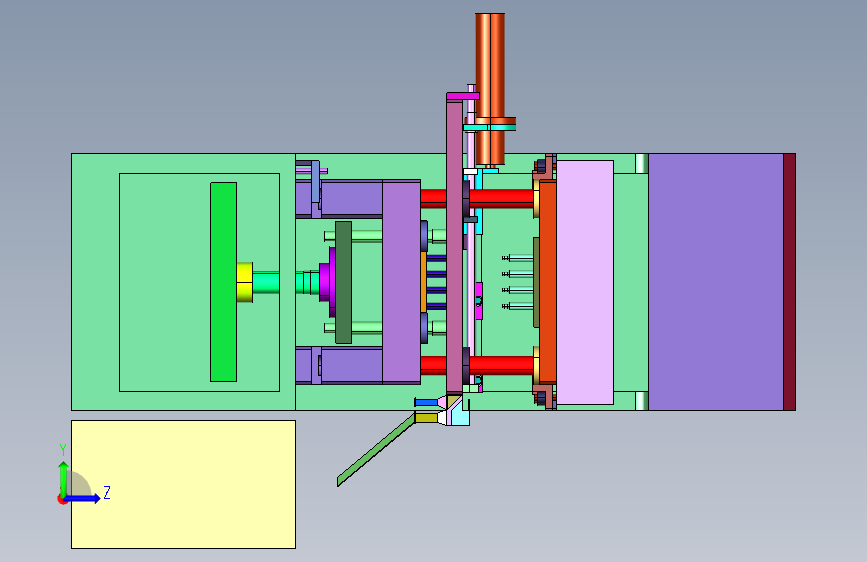The width and height of the screenshot is (867, 562).
Task: Click the cyan clamp bracket on copper cylinder
Action: click(x=489, y=128)
